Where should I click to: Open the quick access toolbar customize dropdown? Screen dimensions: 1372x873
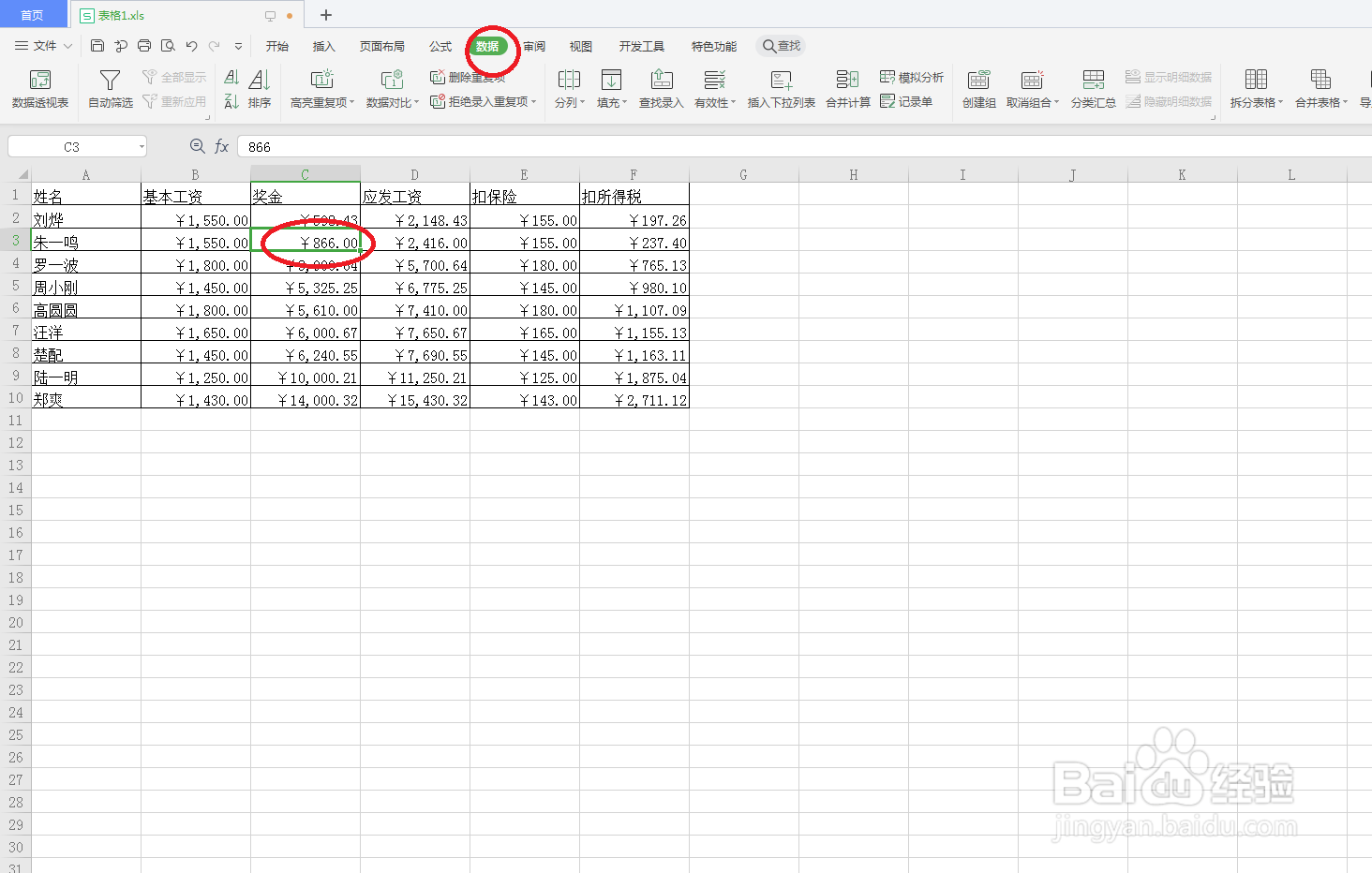pyautogui.click(x=238, y=46)
